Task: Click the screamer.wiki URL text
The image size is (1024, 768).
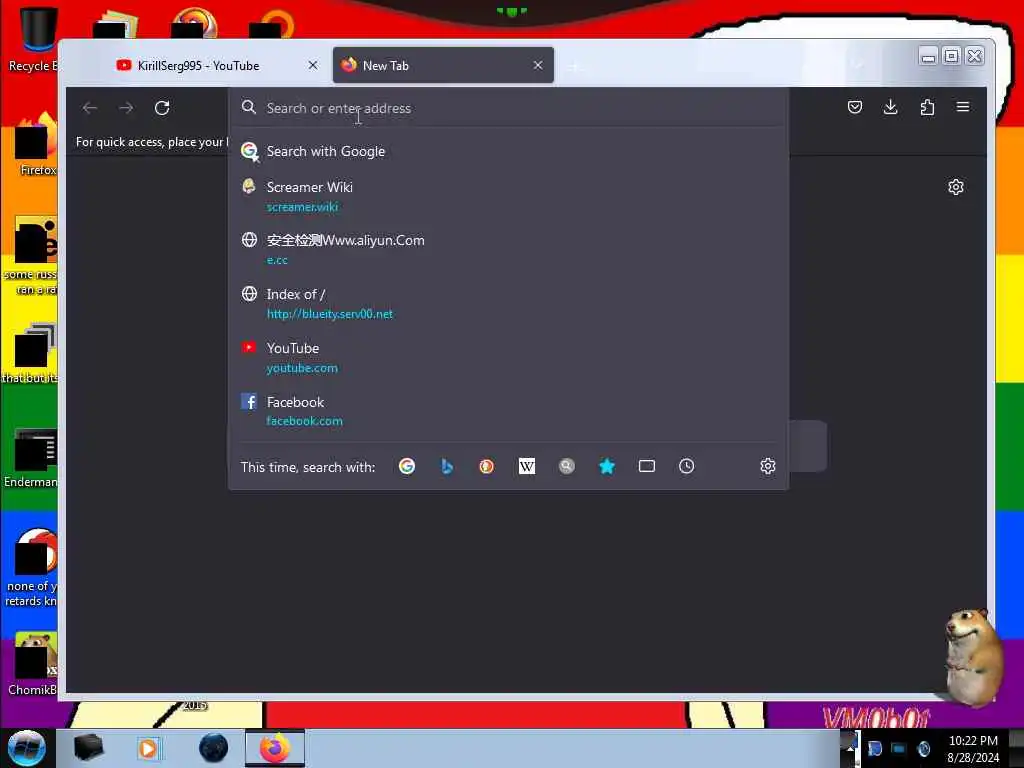Action: (302, 207)
